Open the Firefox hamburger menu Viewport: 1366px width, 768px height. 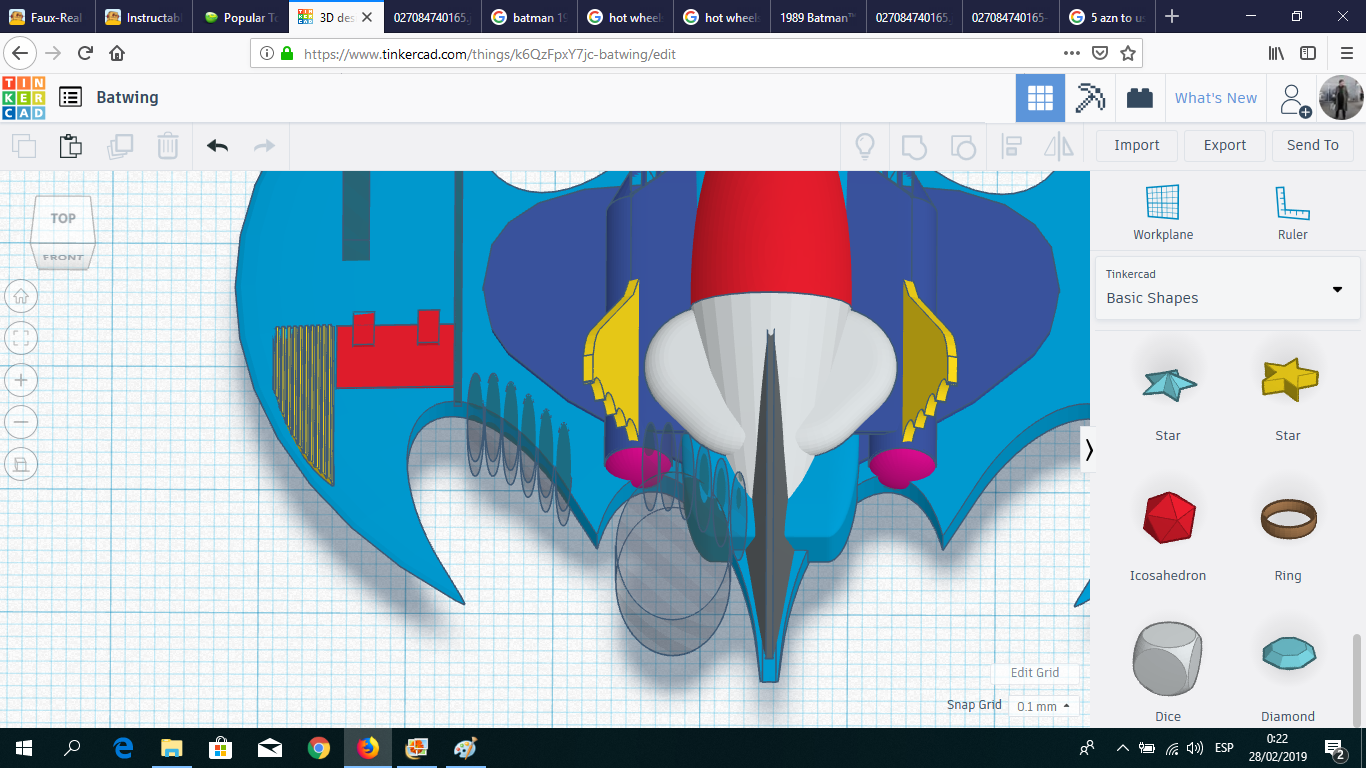[1346, 54]
